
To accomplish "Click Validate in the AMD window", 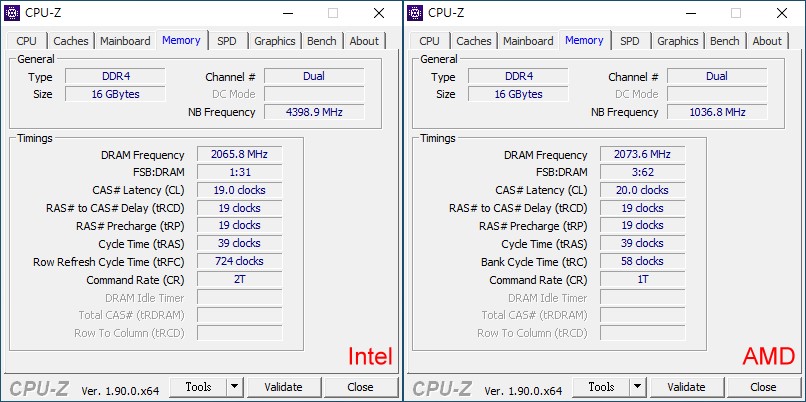I will [686, 387].
